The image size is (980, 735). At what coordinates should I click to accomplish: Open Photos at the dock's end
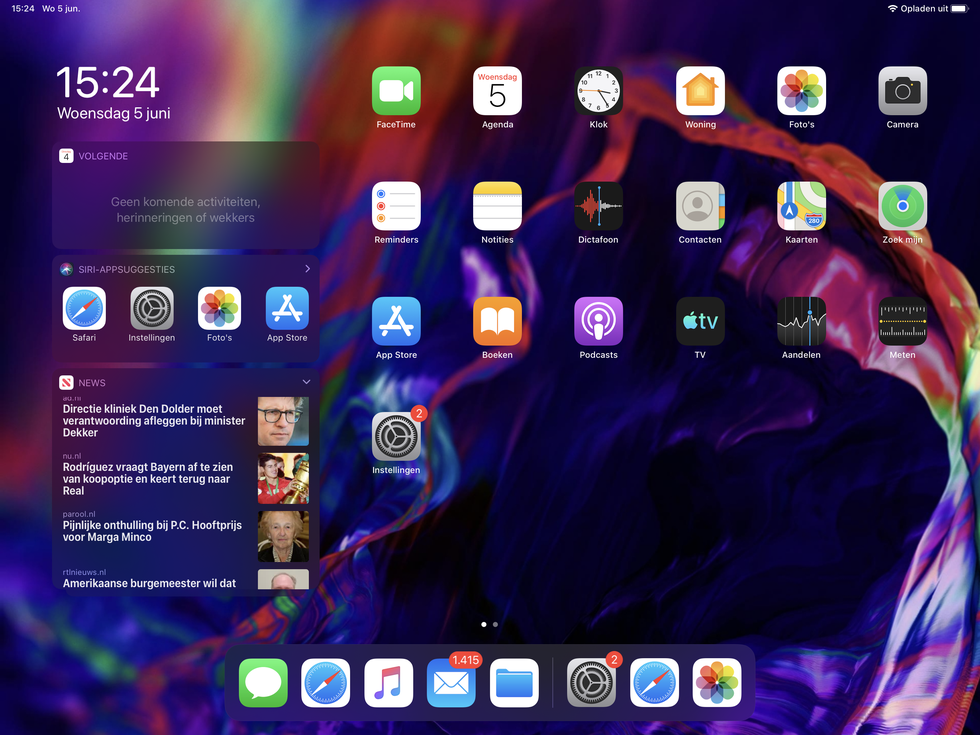click(717, 682)
